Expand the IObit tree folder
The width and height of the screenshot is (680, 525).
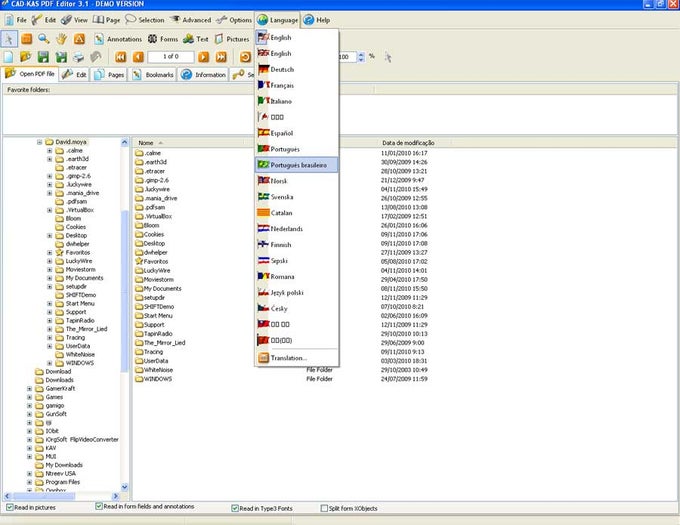pos(29,431)
